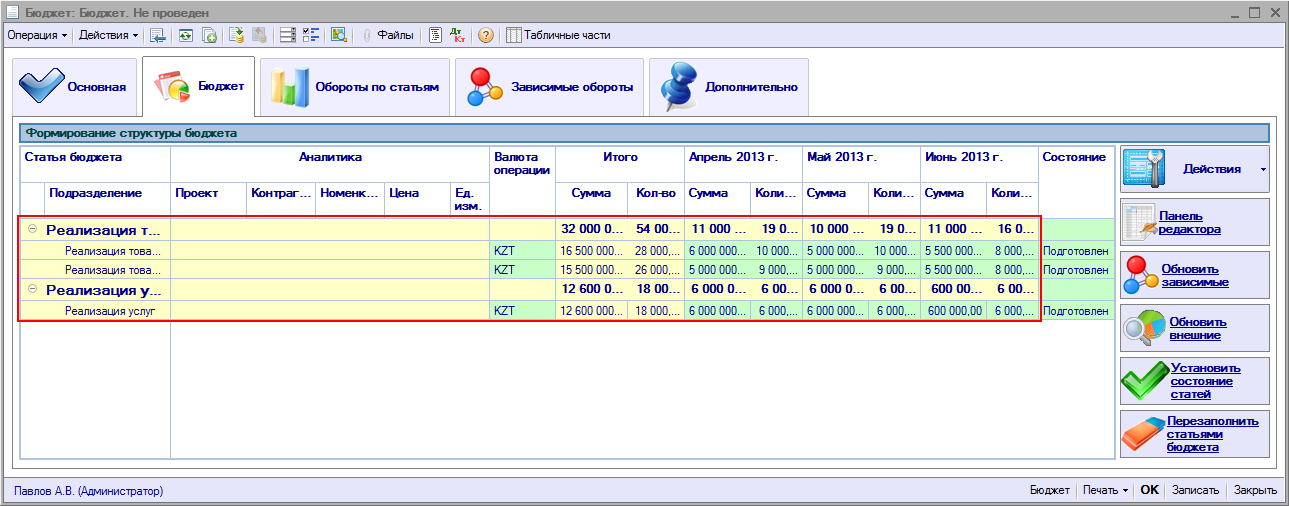Screen dimensions: 1289x506
Task: Collapse the Реализация т... budget group
Action: pyautogui.click(x=32, y=230)
